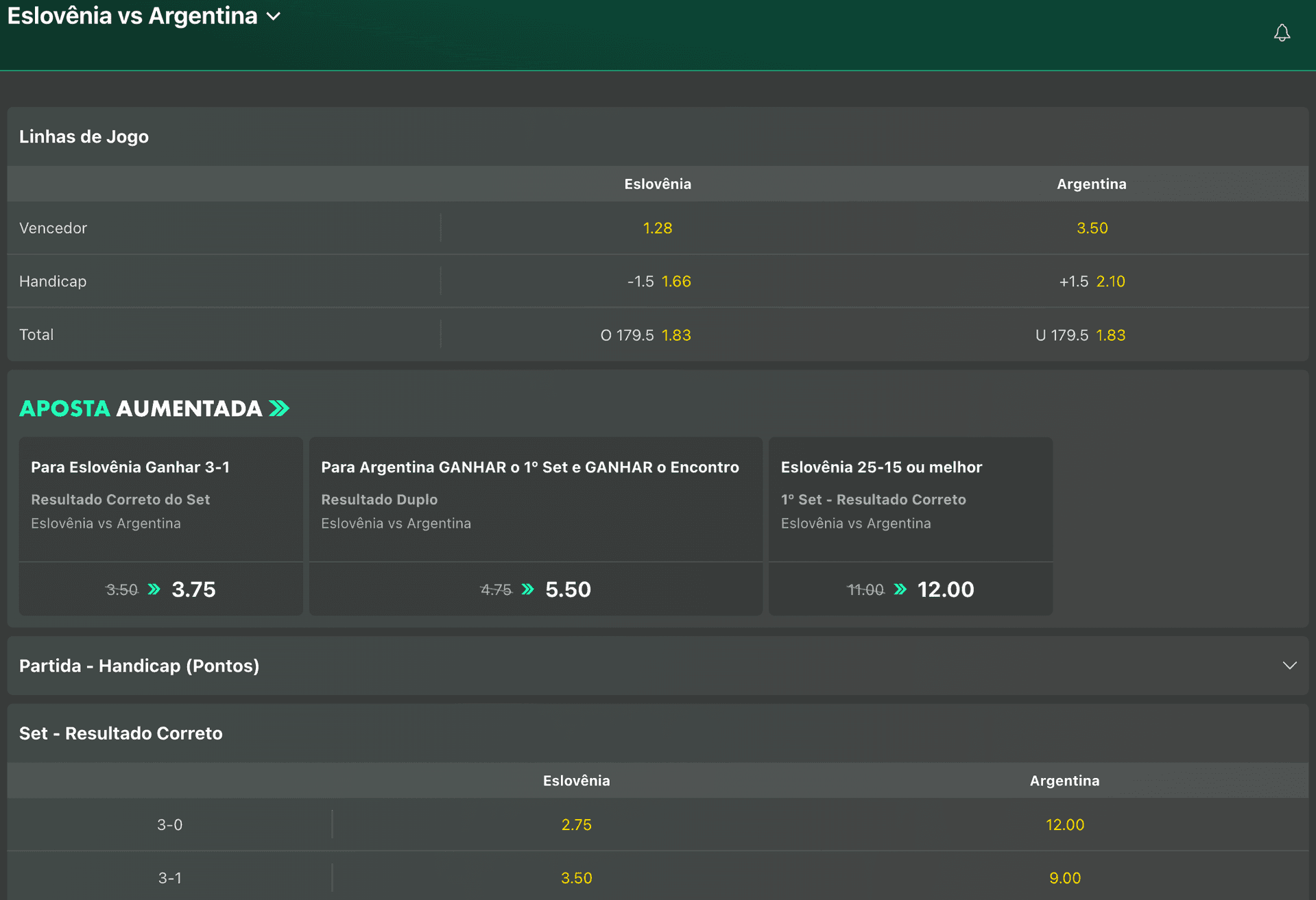Select Eslovênia Vencedor odds 1.28
The width and height of the screenshot is (1316, 900).
[x=657, y=228]
